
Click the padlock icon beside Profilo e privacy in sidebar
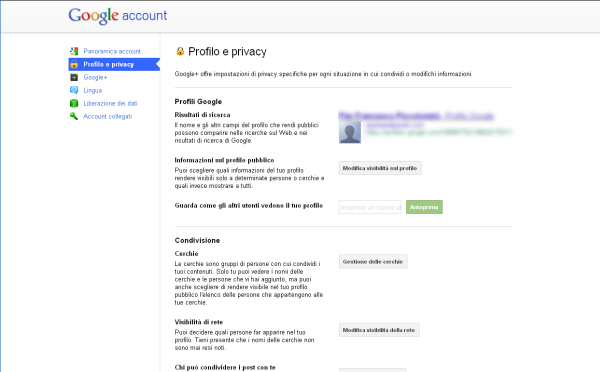pyautogui.click(x=74, y=64)
